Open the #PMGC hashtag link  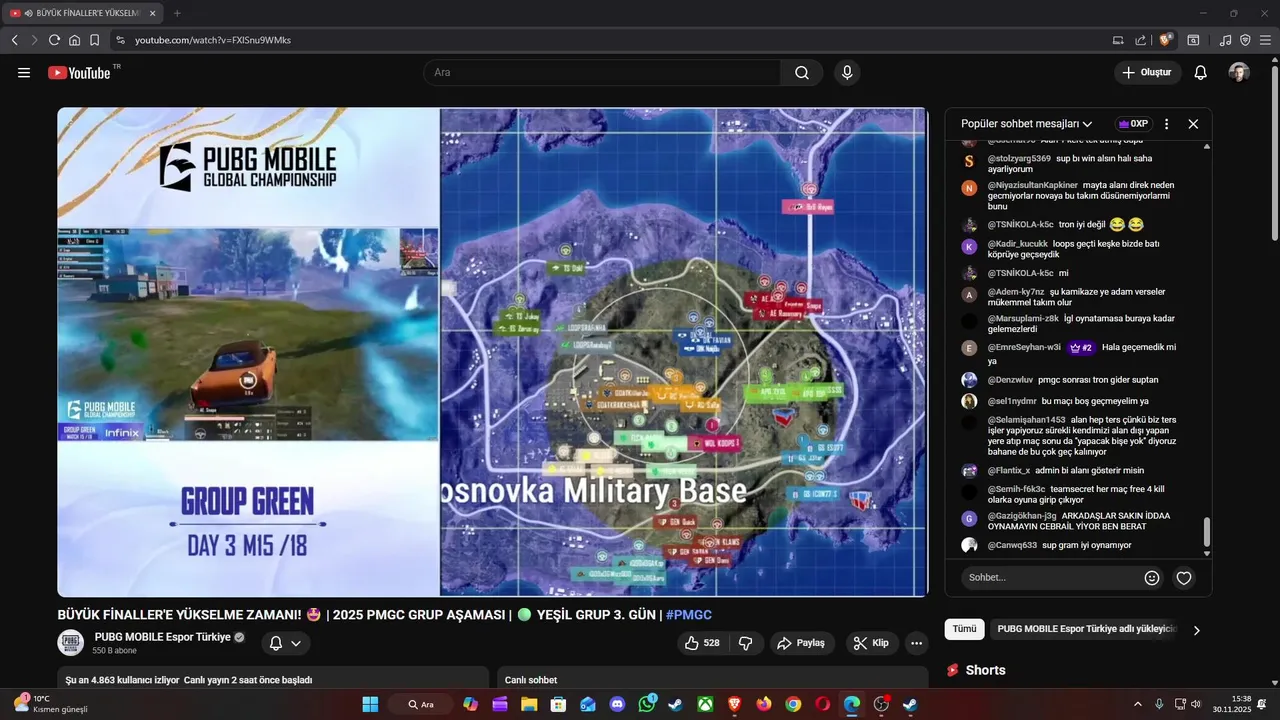tap(689, 615)
